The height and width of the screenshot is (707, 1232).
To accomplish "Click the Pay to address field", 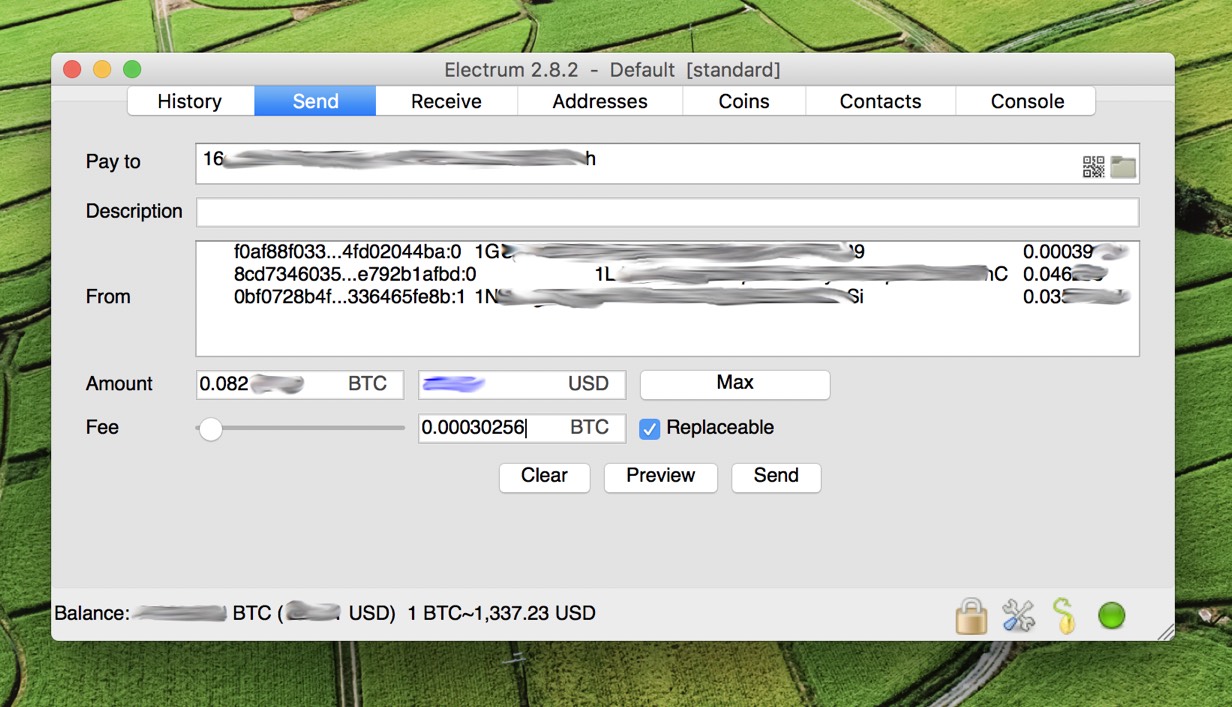I will click(667, 164).
